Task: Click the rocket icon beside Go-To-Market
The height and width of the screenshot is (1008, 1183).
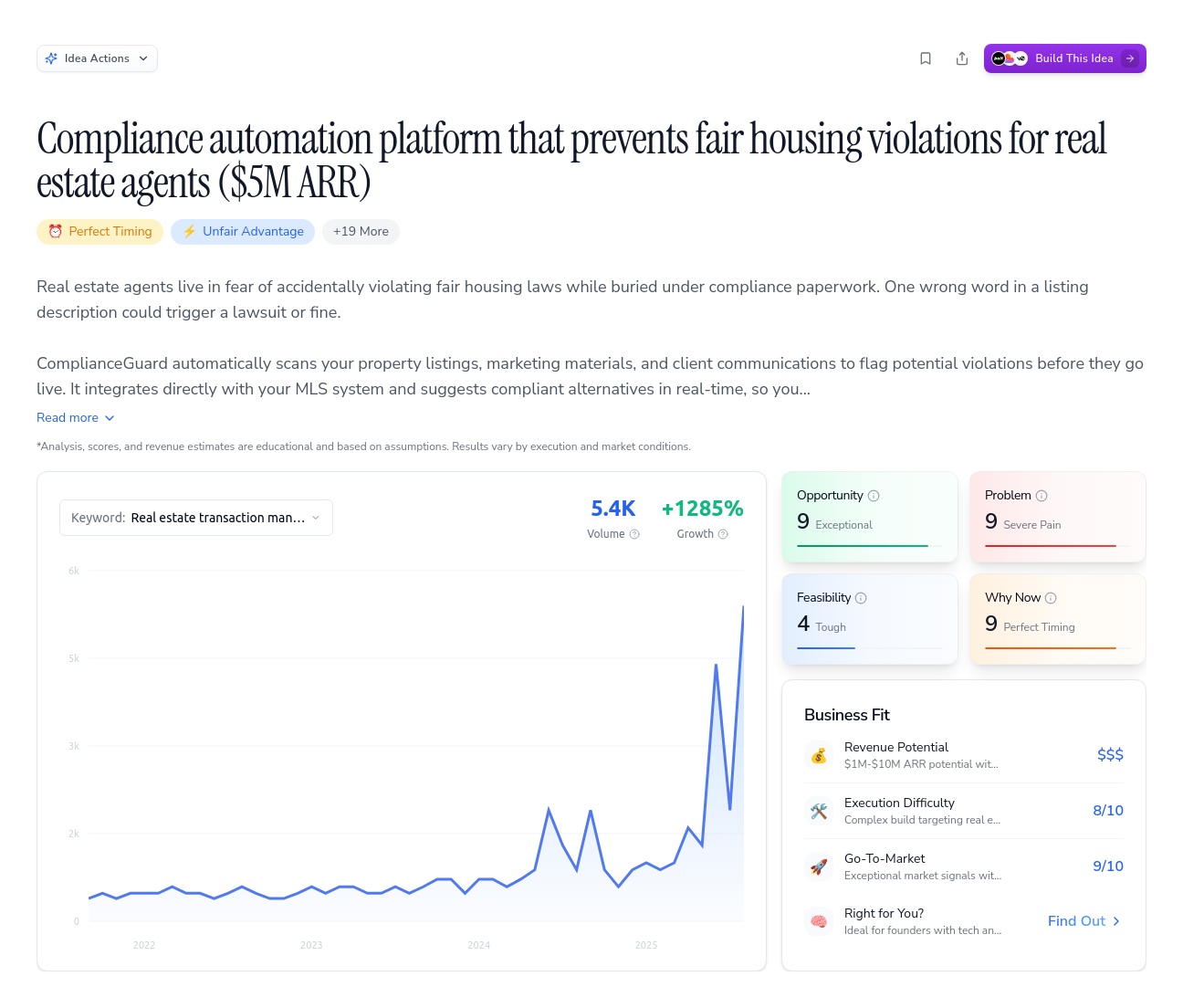Action: [819, 866]
